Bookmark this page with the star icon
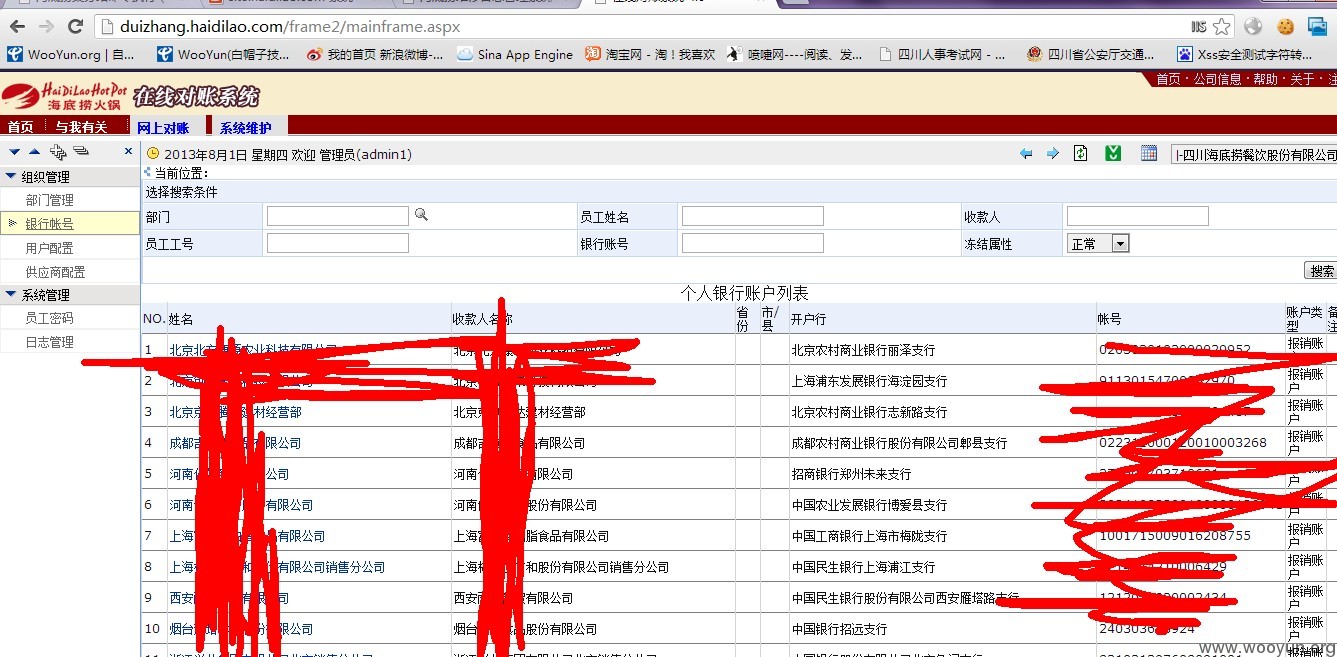The height and width of the screenshot is (657, 1337). click(1221, 26)
